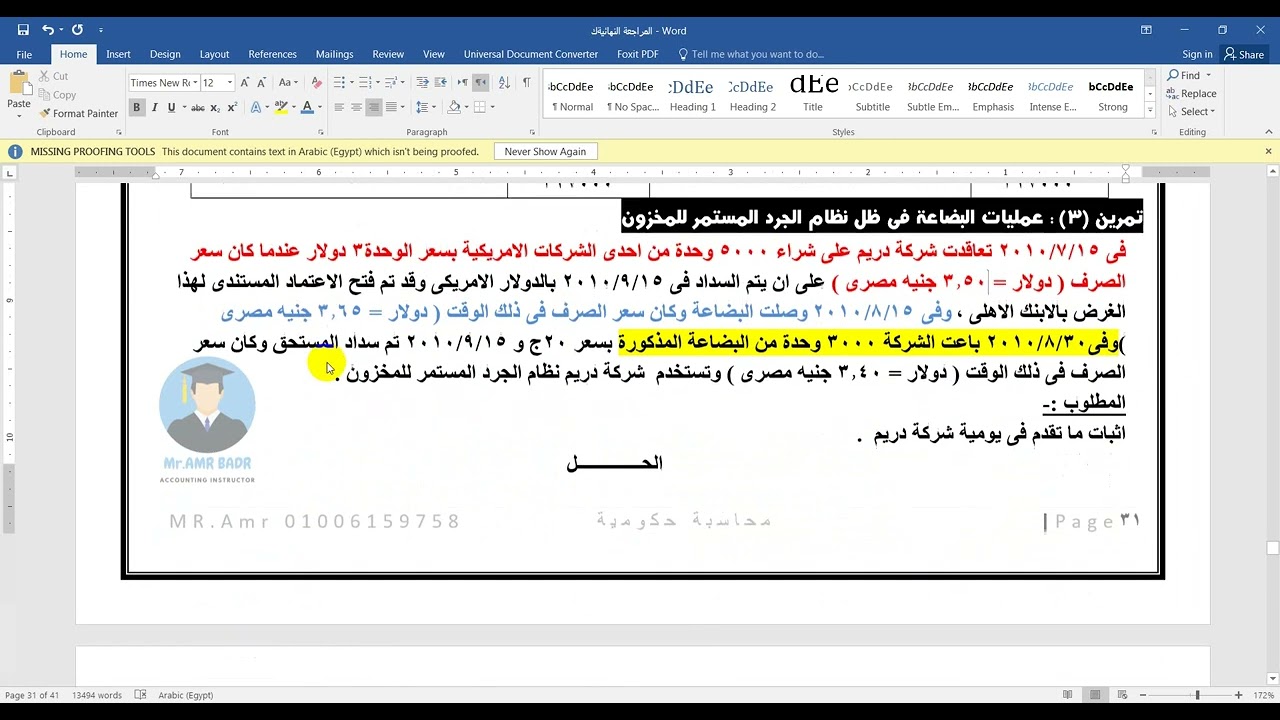Image resolution: width=1280 pixels, height=720 pixels.
Task: Copy the selection to clipboard
Action: [57, 95]
